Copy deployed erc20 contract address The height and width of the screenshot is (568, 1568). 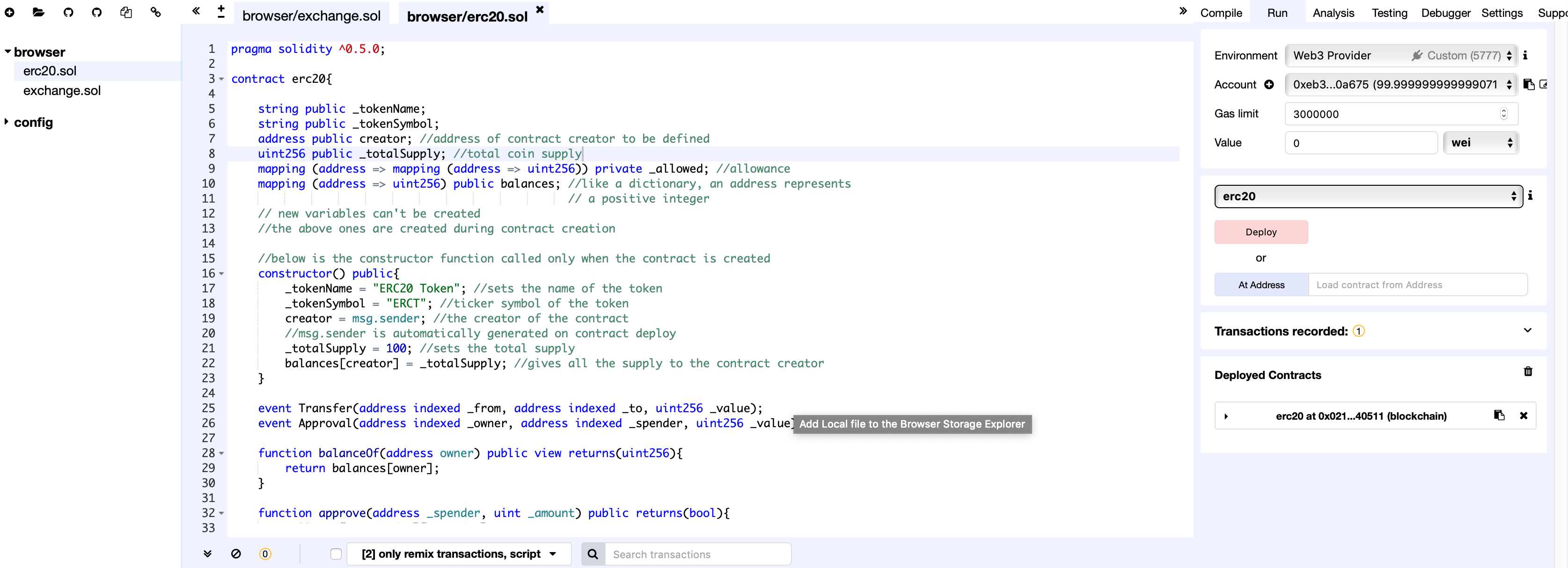click(1499, 415)
